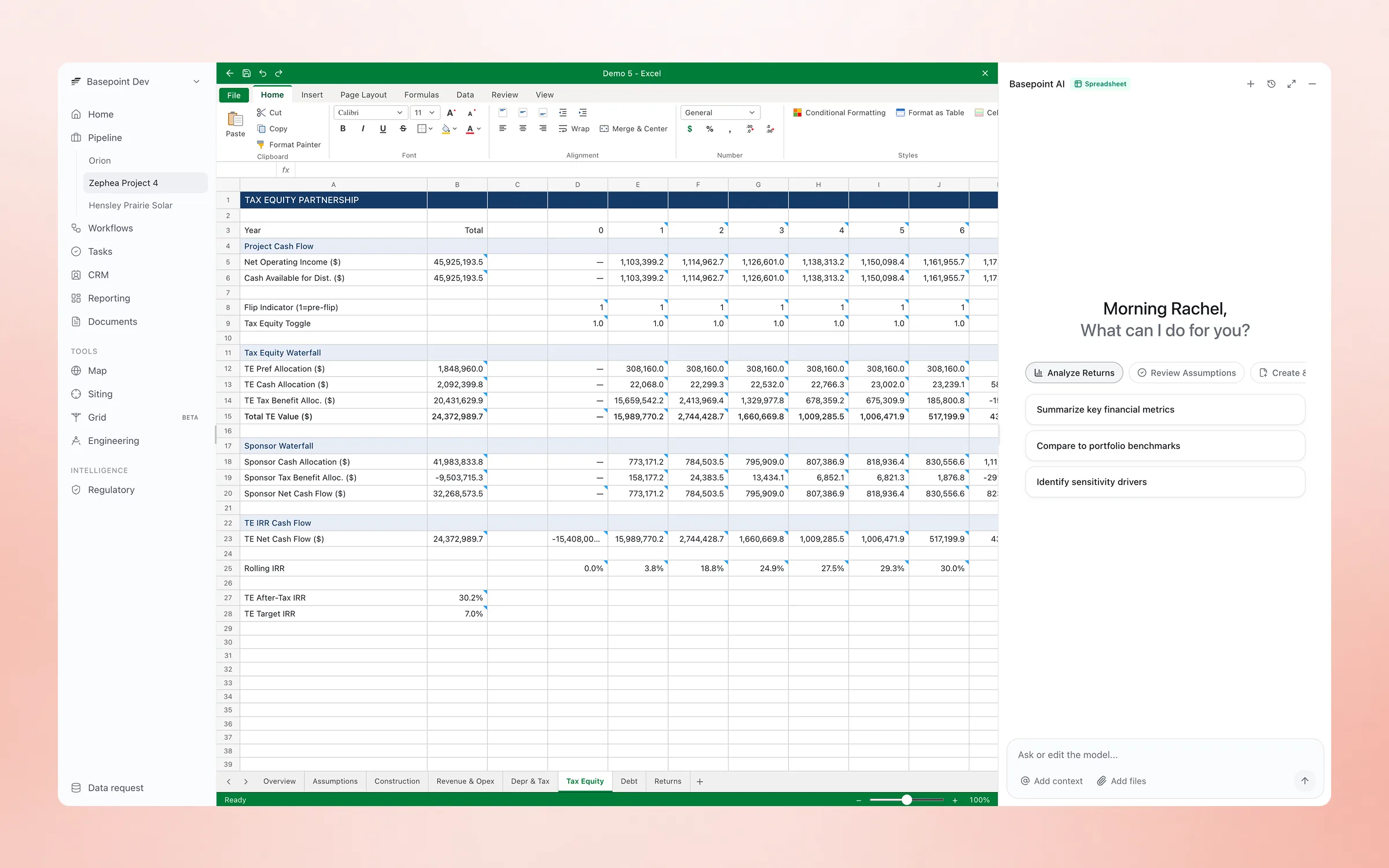This screenshot has height=868, width=1389.
Task: Align text right
Action: click(543, 128)
